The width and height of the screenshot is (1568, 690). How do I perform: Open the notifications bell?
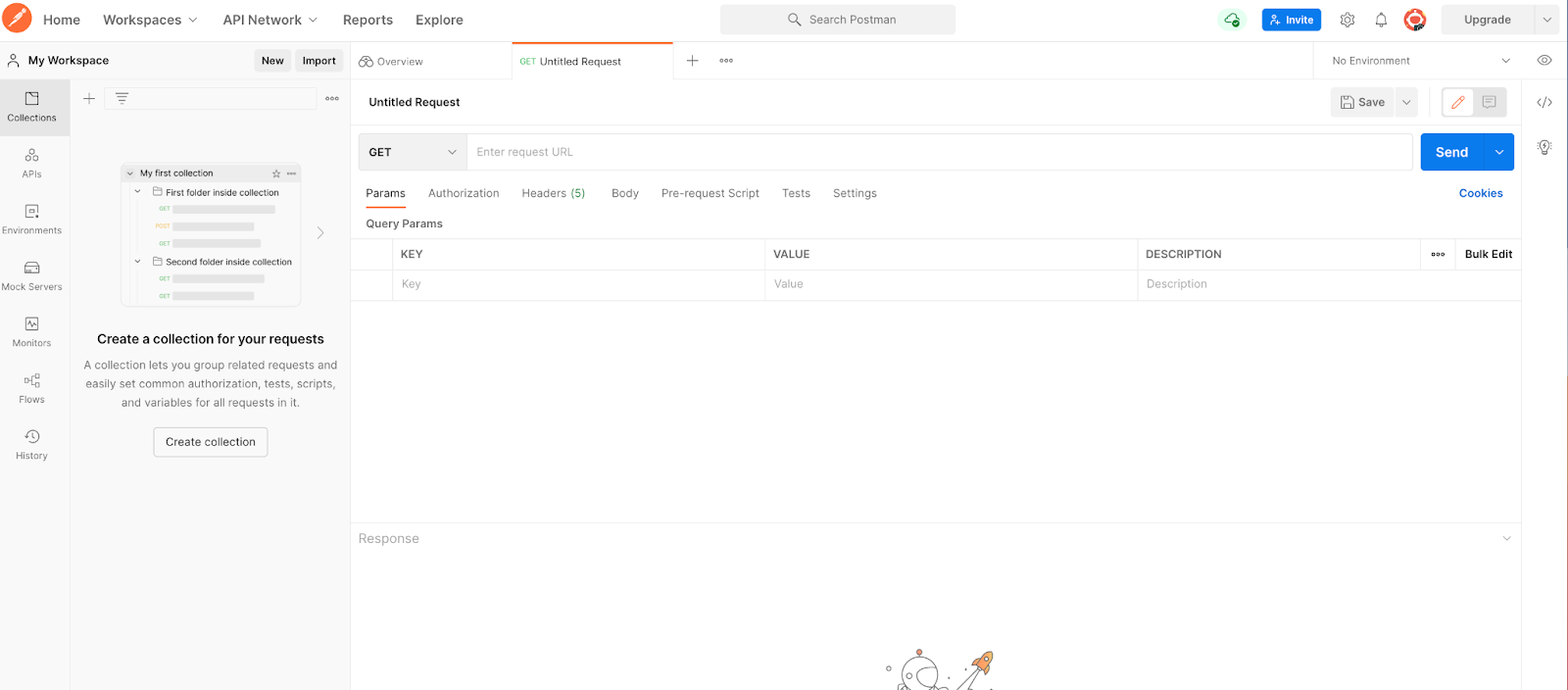point(1381,20)
